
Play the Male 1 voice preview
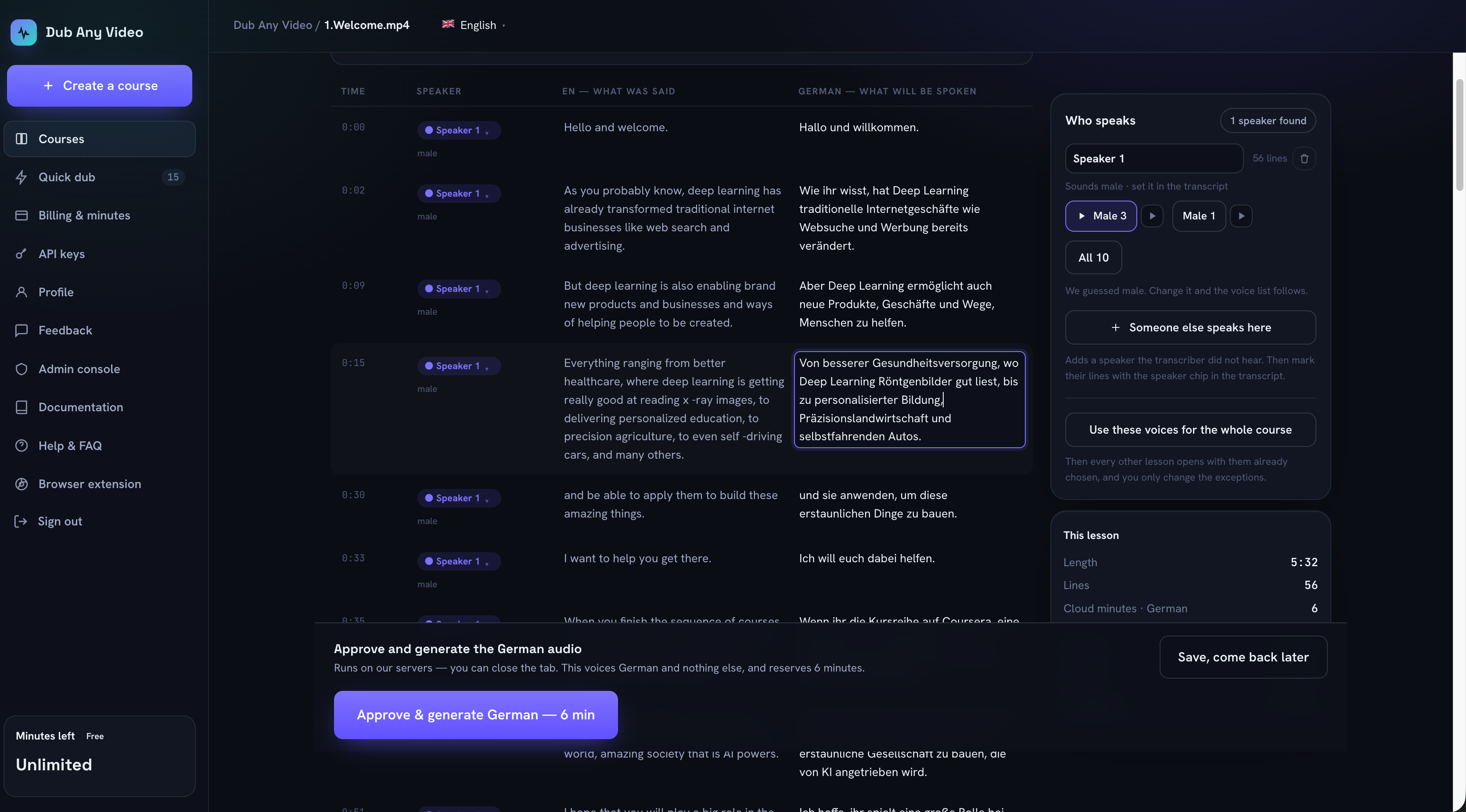[x=1241, y=216]
